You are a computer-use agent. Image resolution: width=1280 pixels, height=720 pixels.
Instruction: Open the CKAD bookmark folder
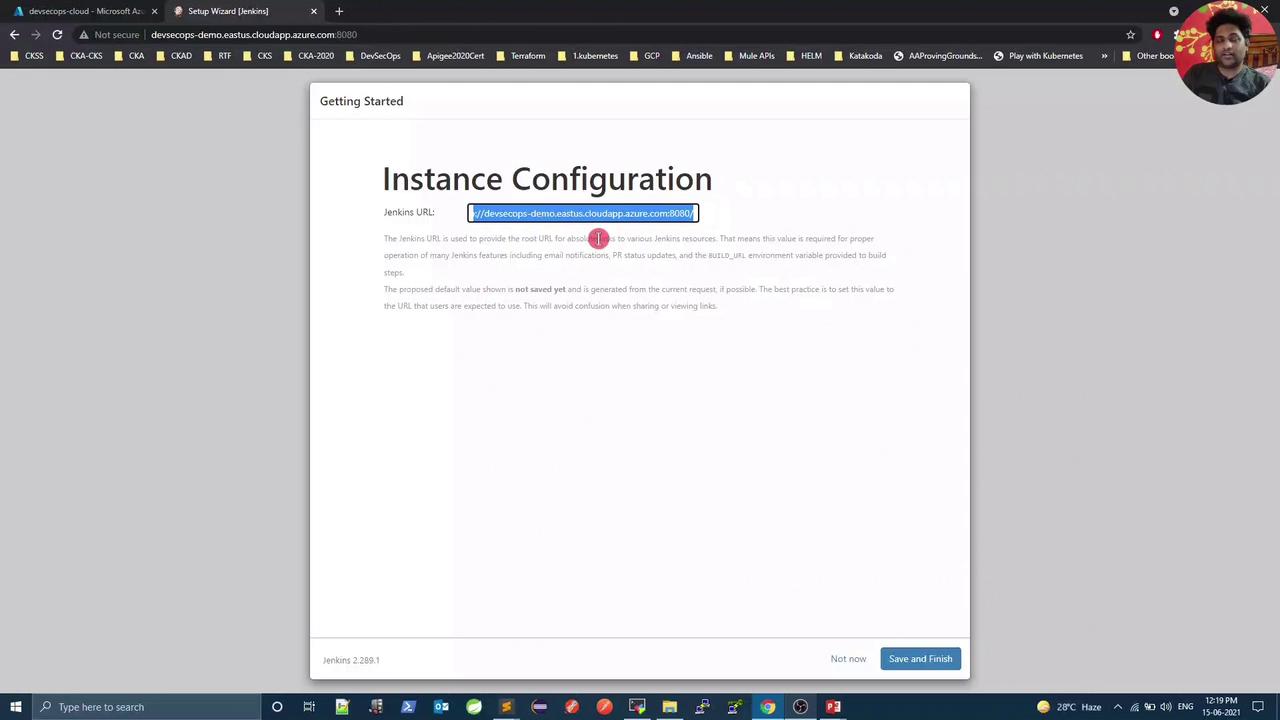(x=174, y=56)
